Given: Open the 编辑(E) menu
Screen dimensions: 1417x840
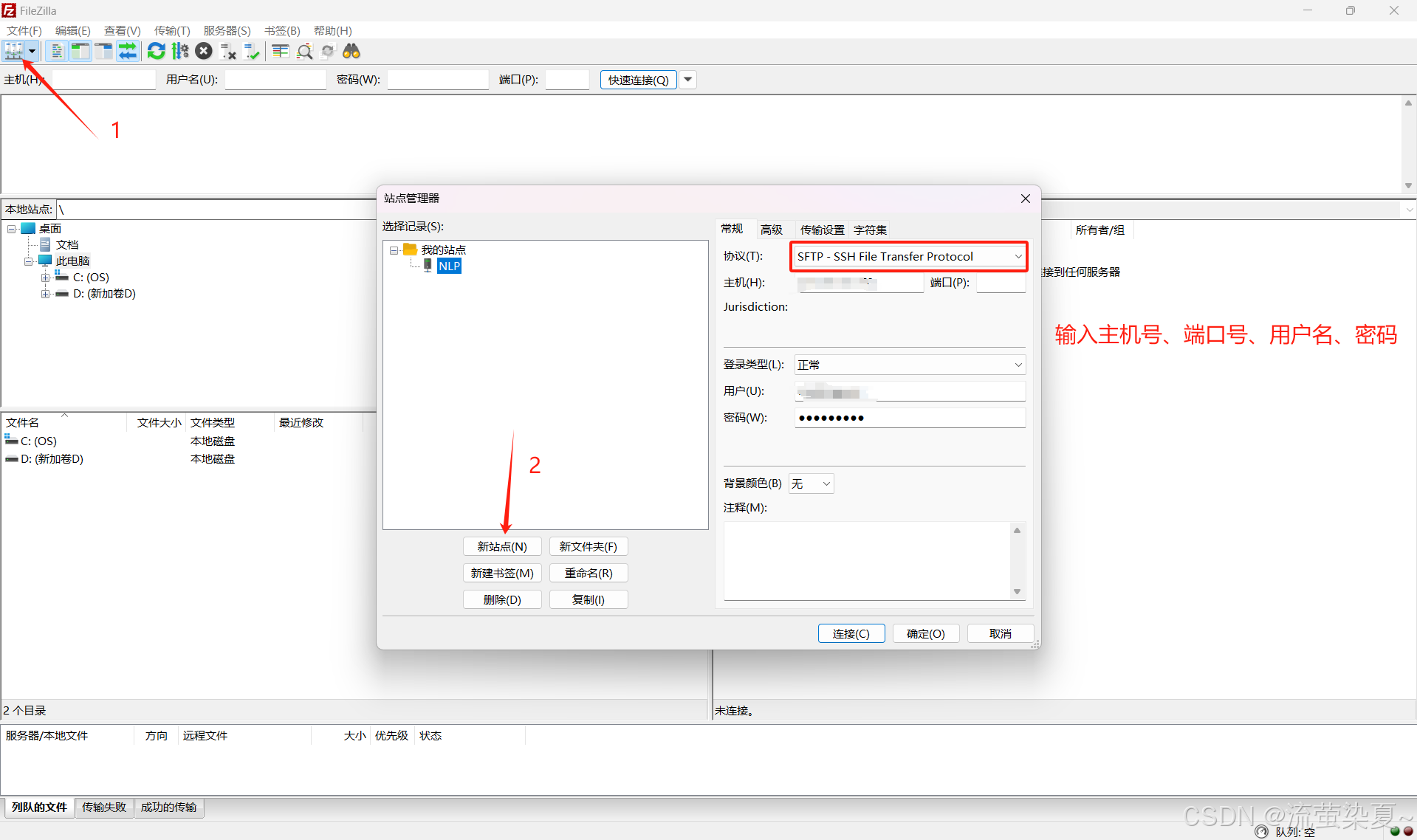Looking at the screenshot, I should coord(73,30).
